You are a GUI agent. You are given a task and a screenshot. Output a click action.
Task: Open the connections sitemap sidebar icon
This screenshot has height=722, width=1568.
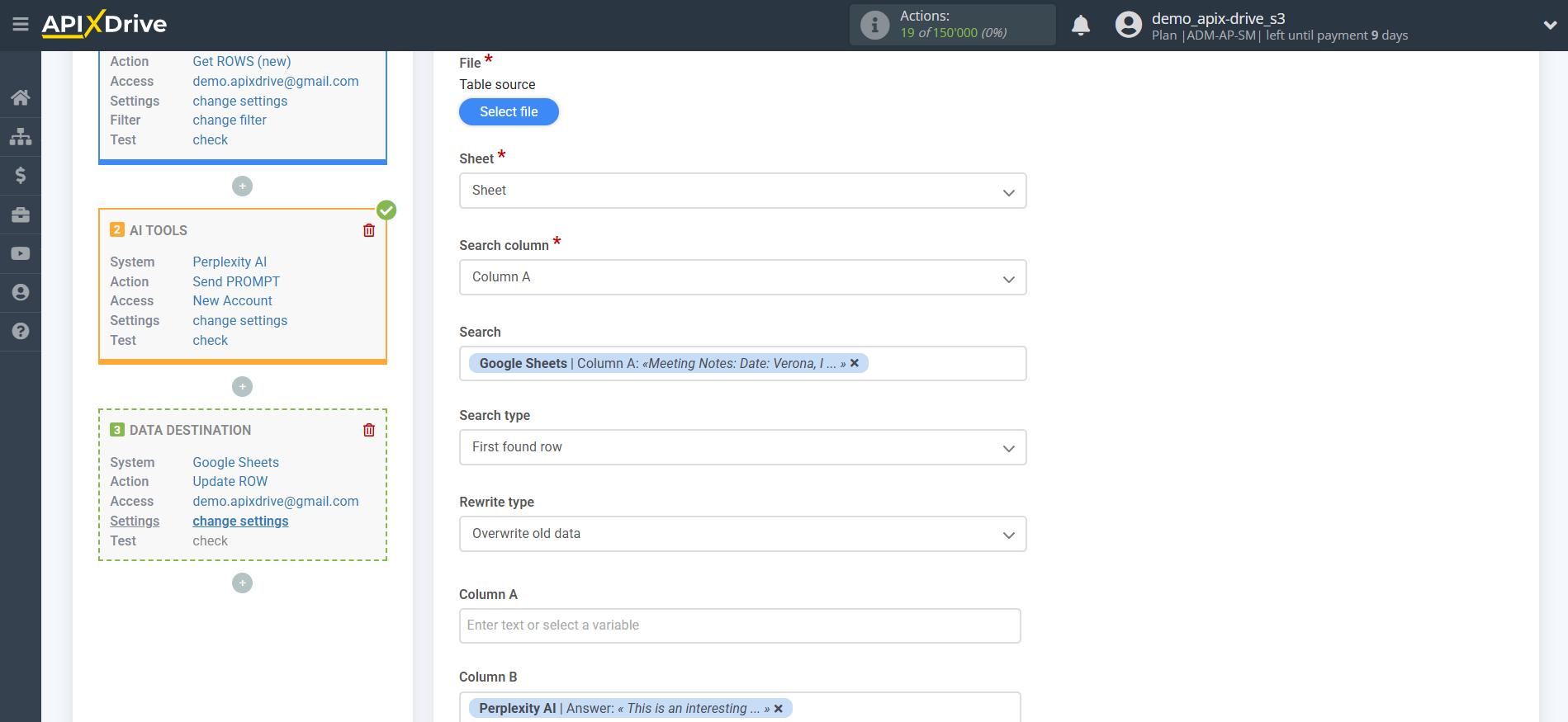pos(21,136)
